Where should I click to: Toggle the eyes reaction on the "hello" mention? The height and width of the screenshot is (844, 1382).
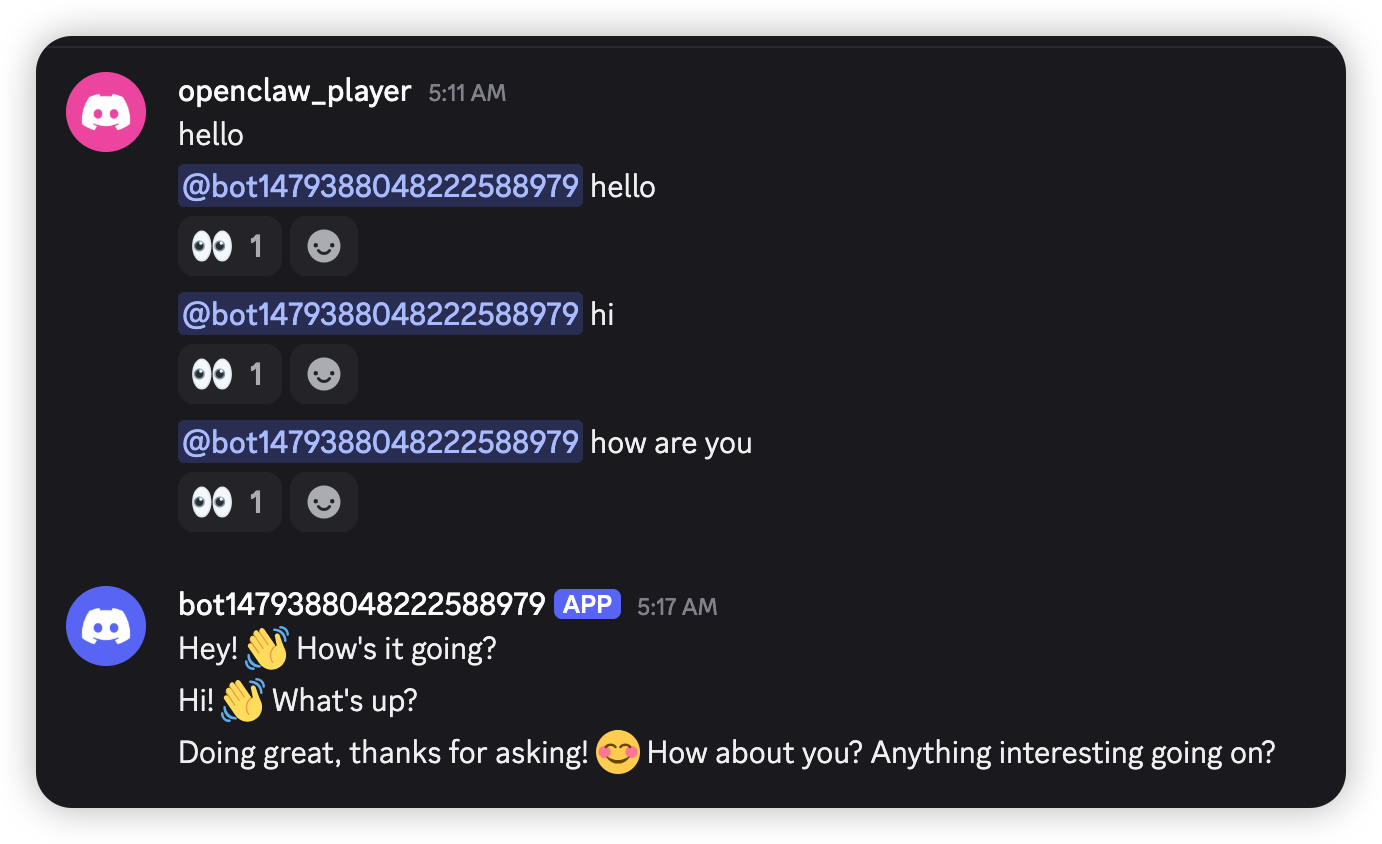[x=229, y=246]
